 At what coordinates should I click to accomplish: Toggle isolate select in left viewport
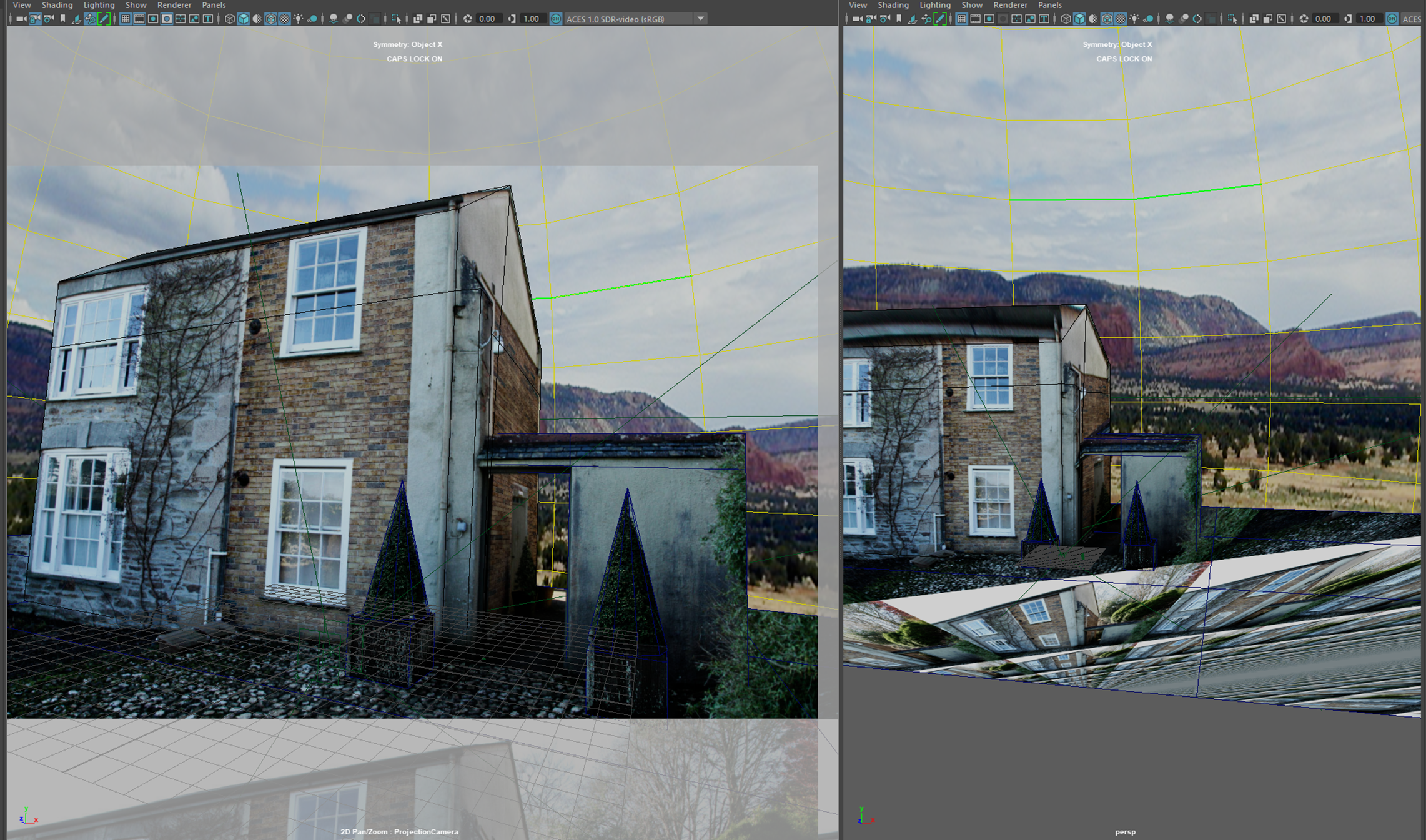click(x=396, y=19)
